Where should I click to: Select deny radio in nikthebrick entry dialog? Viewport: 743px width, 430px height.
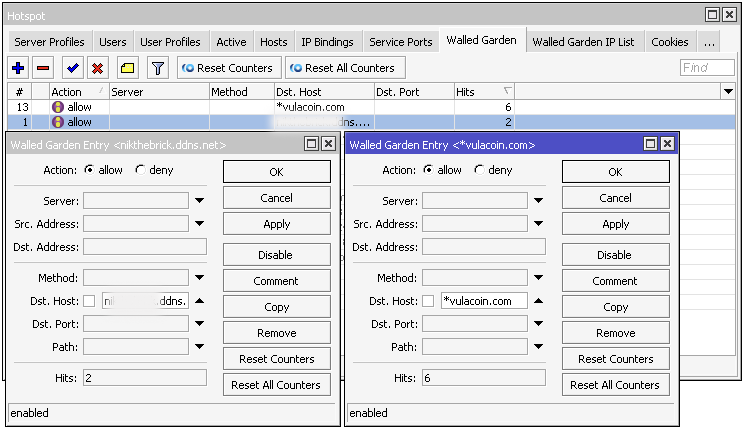point(140,170)
